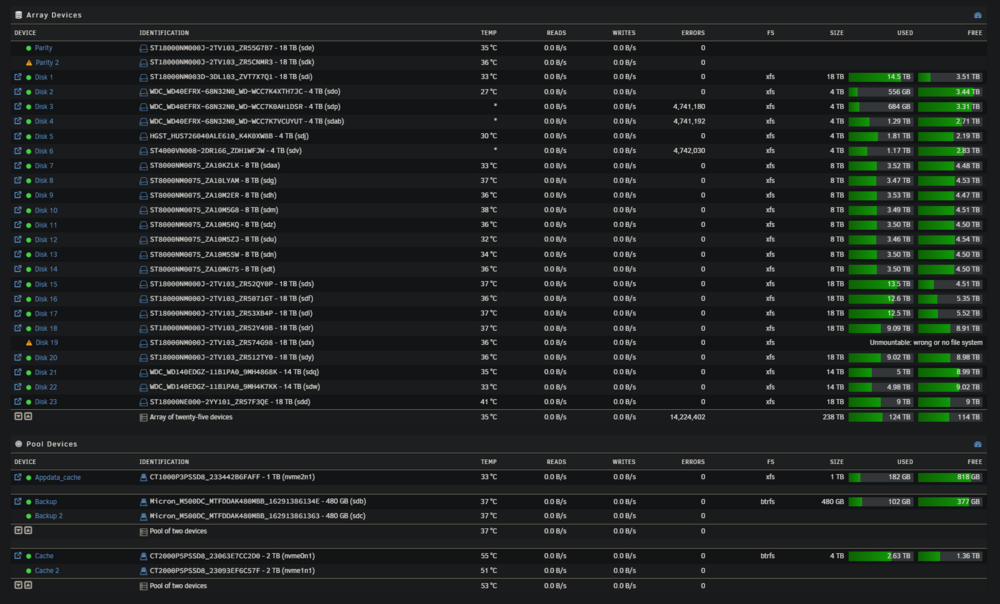Viewport: 1000px width, 604px height.
Task: Open the browse icon for the Backup pool
Action: [x=18, y=501]
